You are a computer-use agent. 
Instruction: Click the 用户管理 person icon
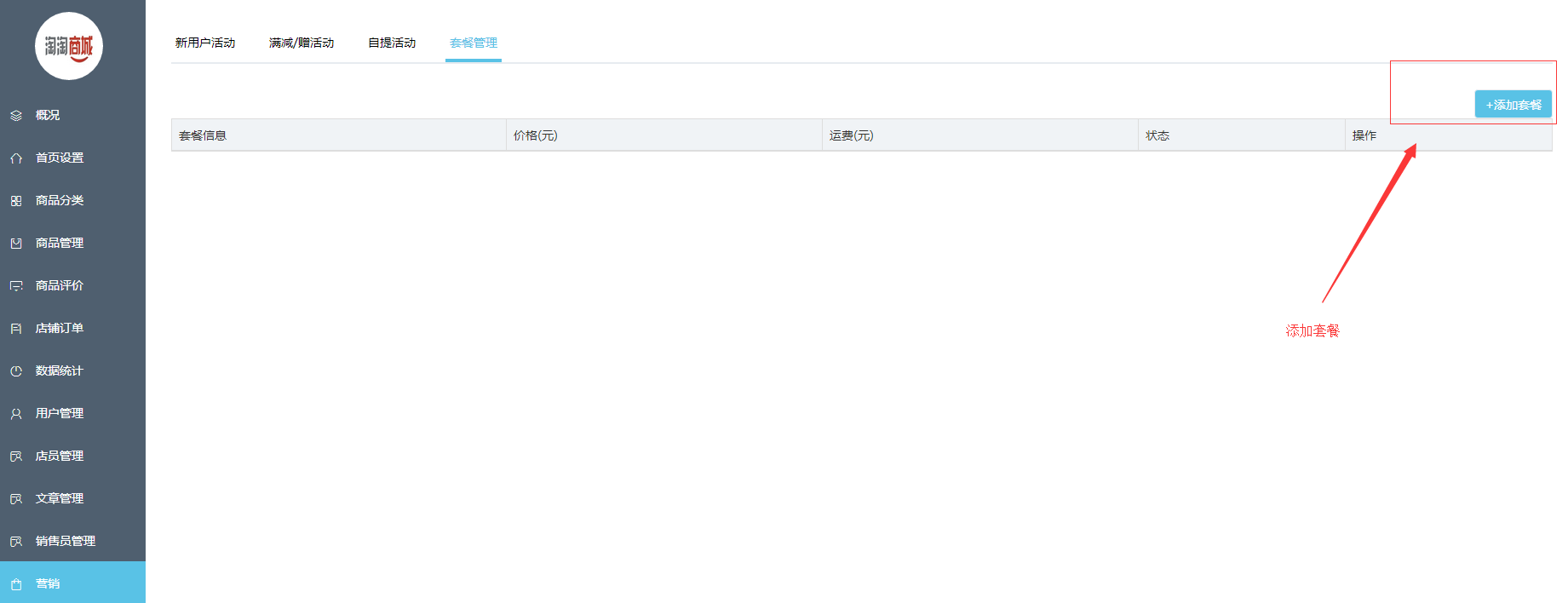16,413
